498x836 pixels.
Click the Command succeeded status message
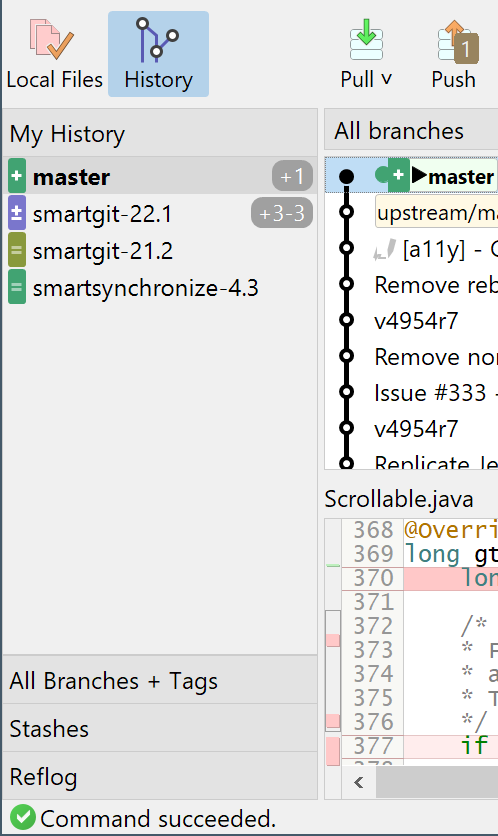pyautogui.click(x=158, y=818)
